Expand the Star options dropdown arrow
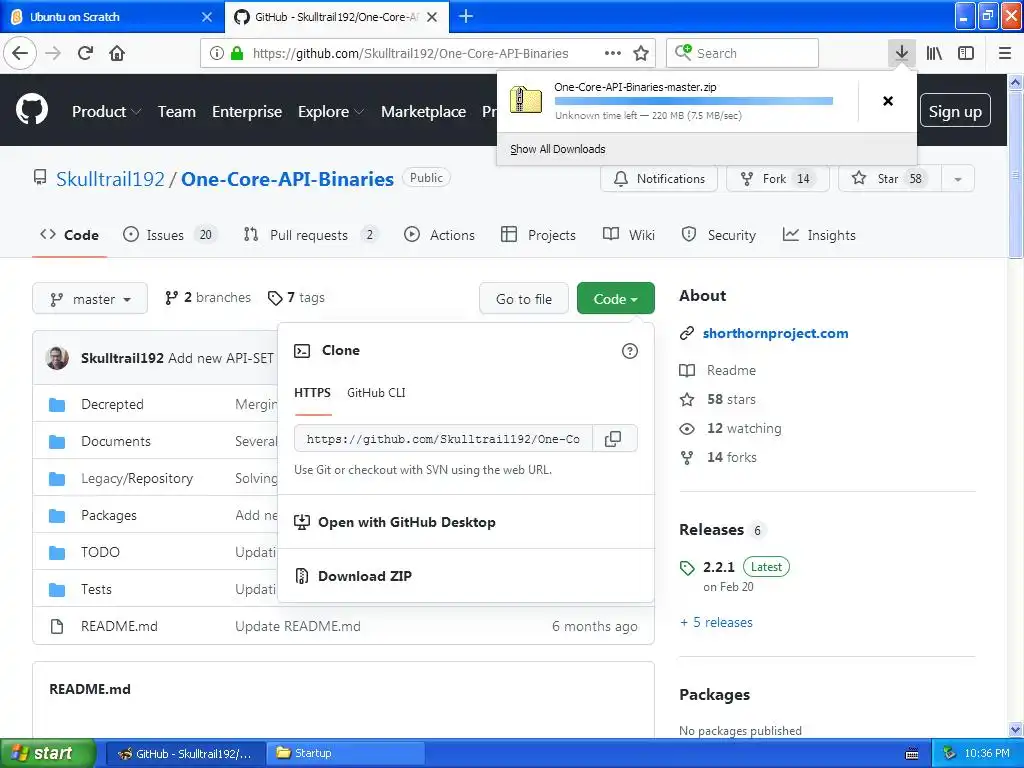Screen dimensions: 1024x768 957,179
